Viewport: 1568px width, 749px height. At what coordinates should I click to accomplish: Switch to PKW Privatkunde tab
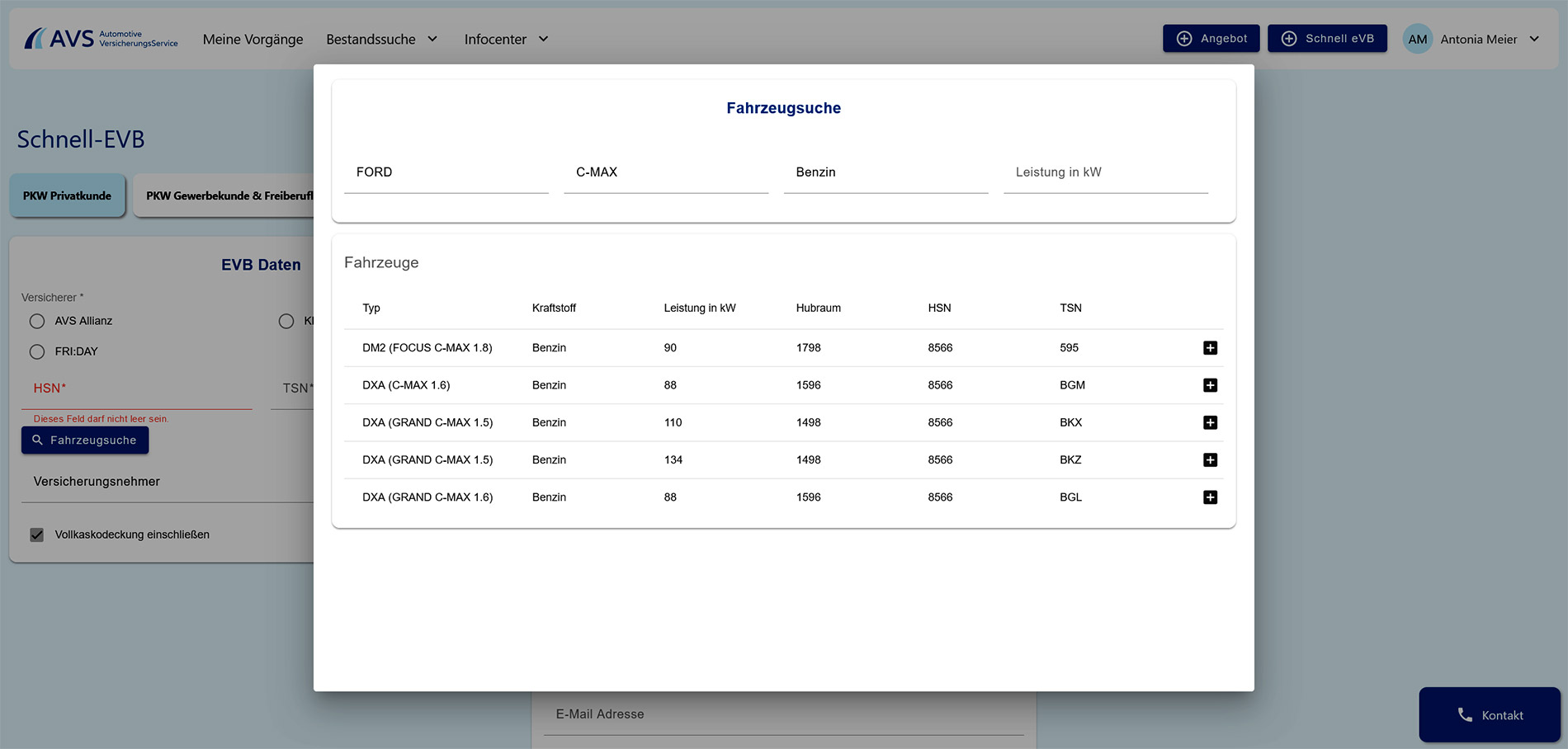click(67, 195)
